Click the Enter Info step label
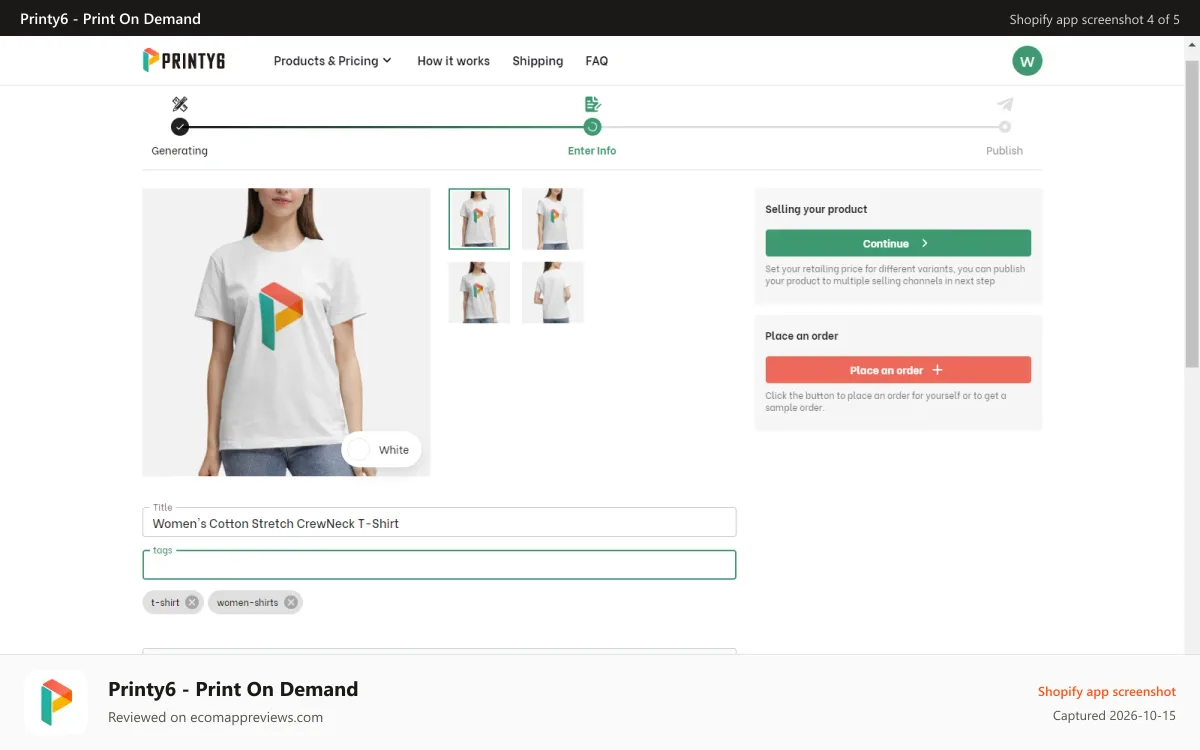Screen dimensions: 1200x750 592,151
